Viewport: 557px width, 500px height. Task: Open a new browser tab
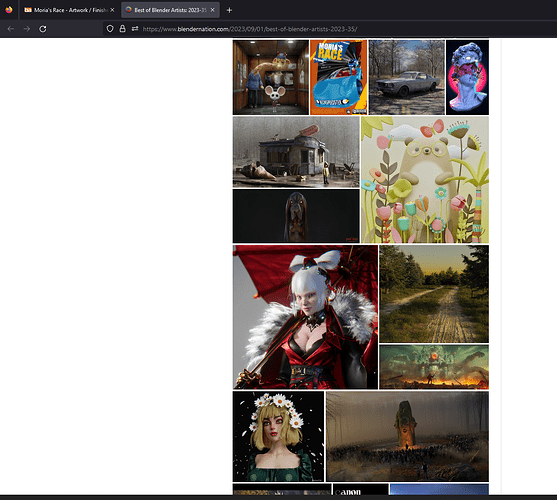point(229,10)
